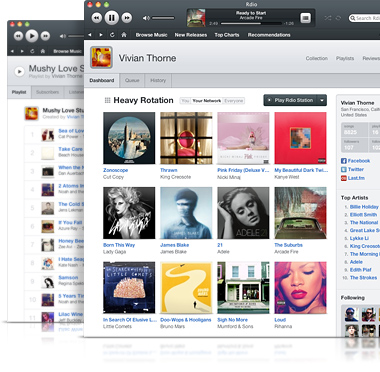This screenshot has width=380, height=372.
Task: Open the Pink Friday album cover
Action: [243, 138]
